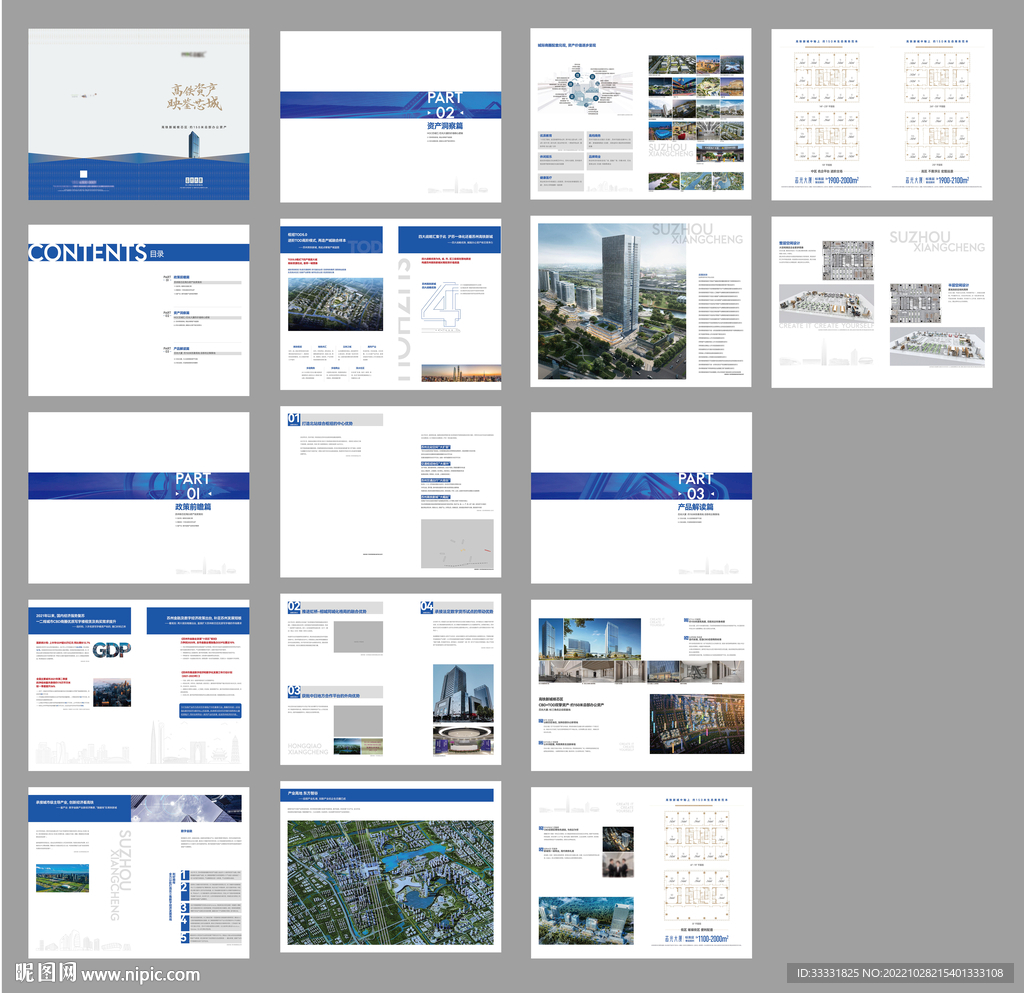The height and width of the screenshot is (993, 1024).
Task: Select the PART 03 divider page
Action: point(641,497)
